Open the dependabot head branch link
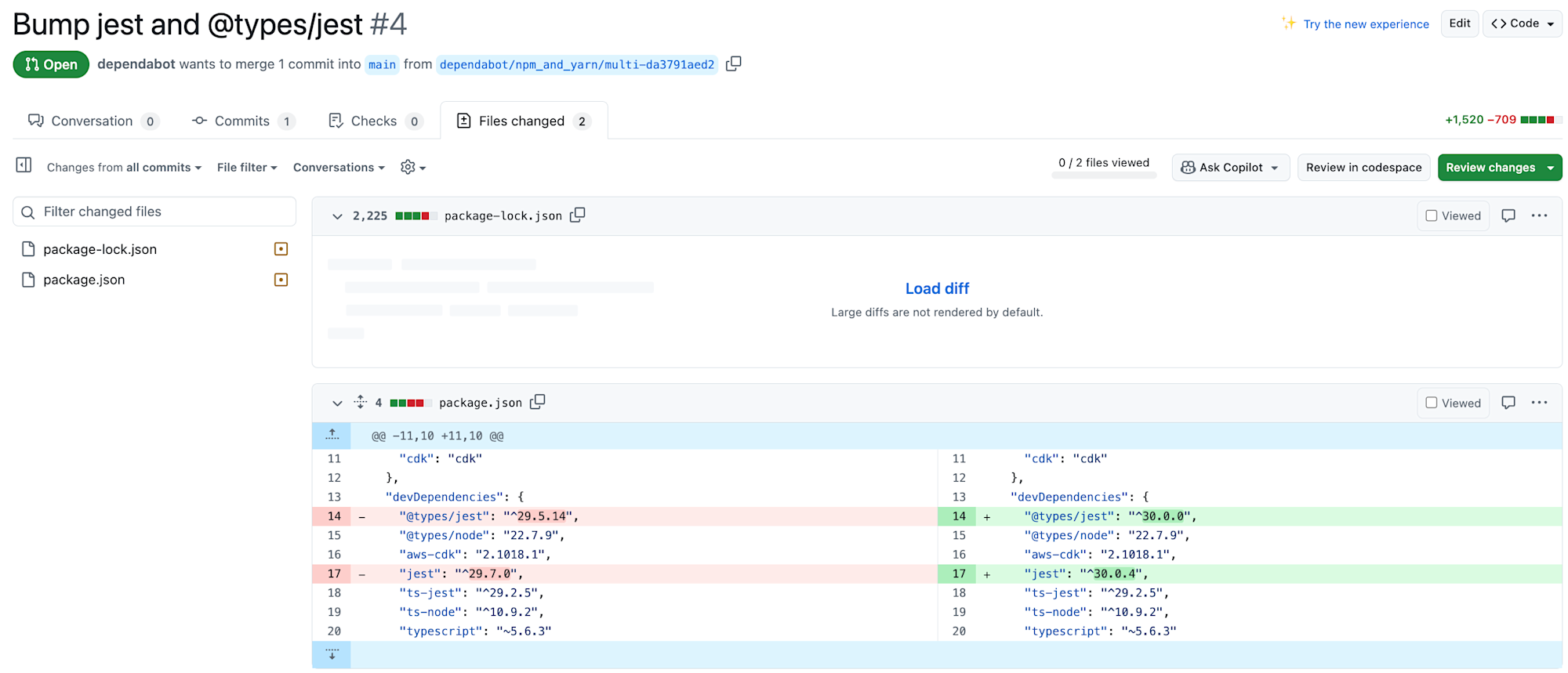 click(x=577, y=64)
